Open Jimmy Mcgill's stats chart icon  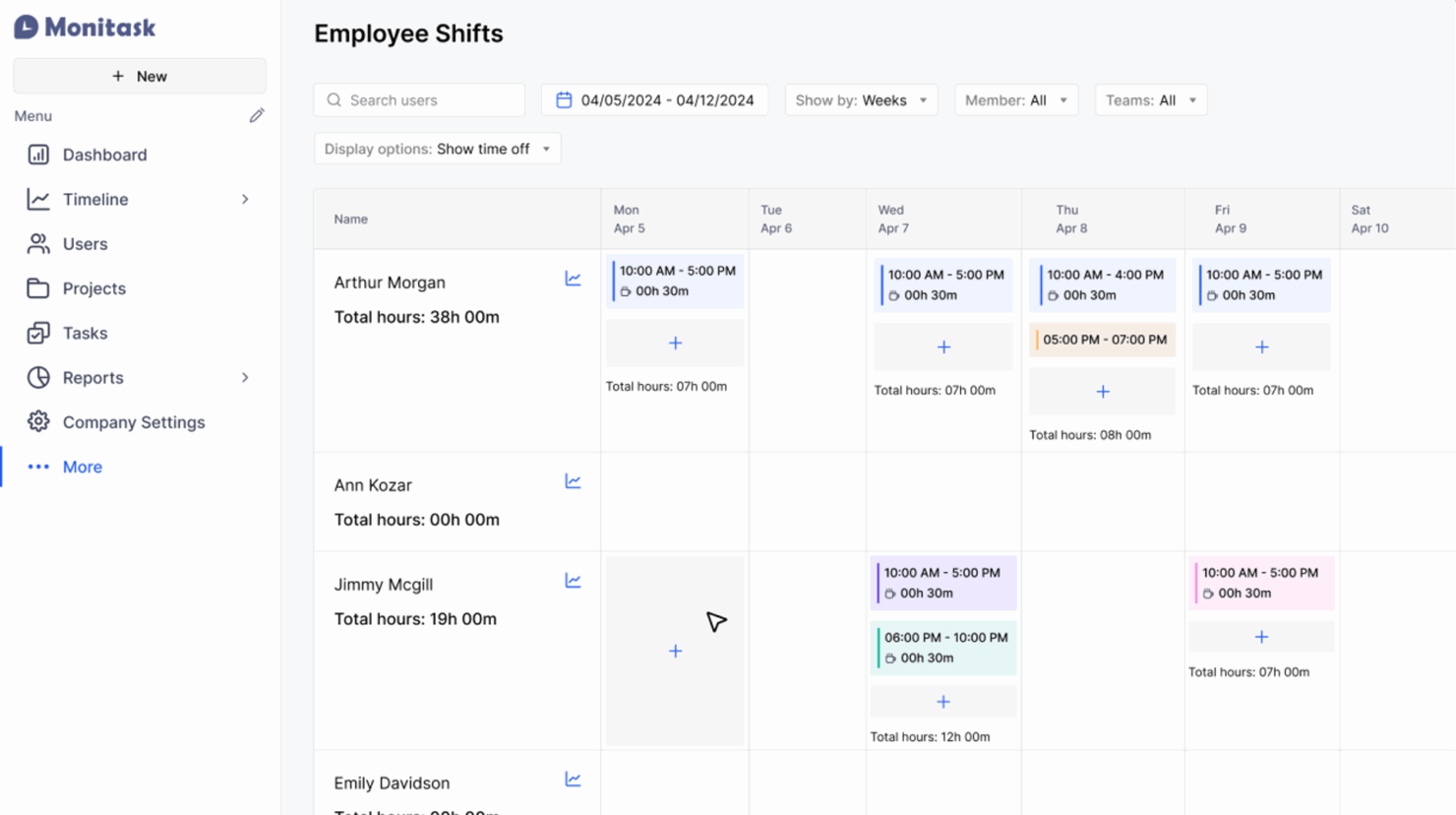pyautogui.click(x=573, y=581)
